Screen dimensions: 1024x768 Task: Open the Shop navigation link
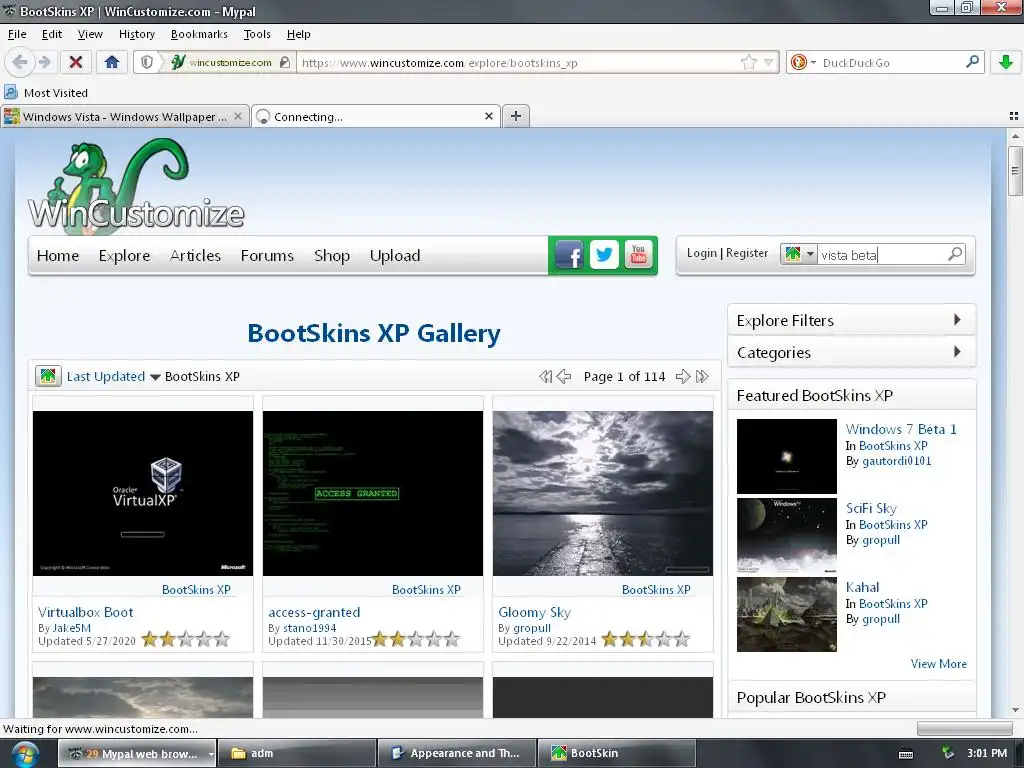pos(332,255)
